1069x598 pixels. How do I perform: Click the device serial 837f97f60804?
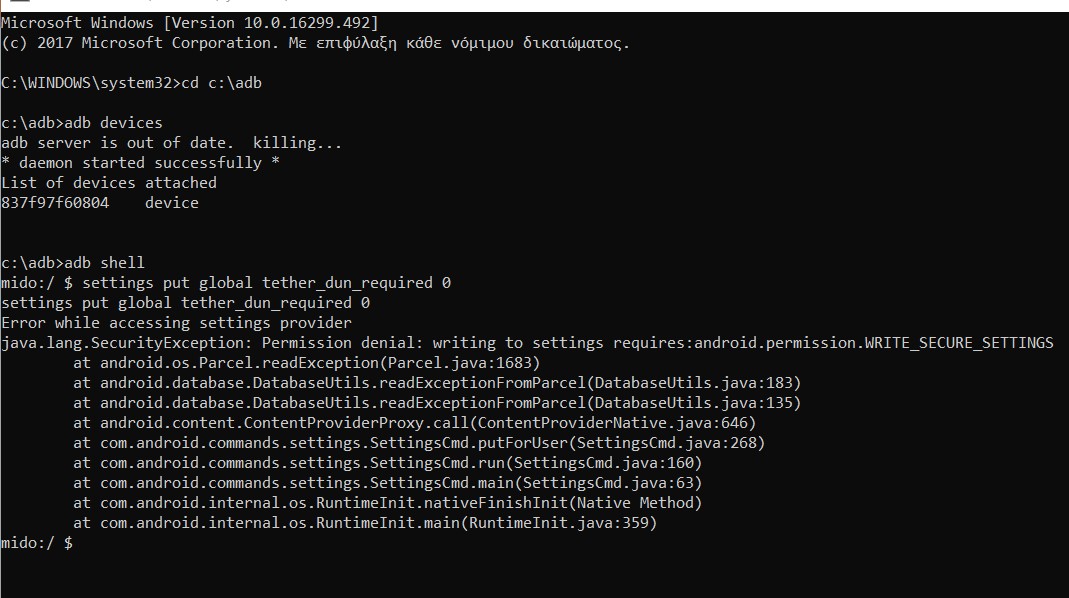55,203
